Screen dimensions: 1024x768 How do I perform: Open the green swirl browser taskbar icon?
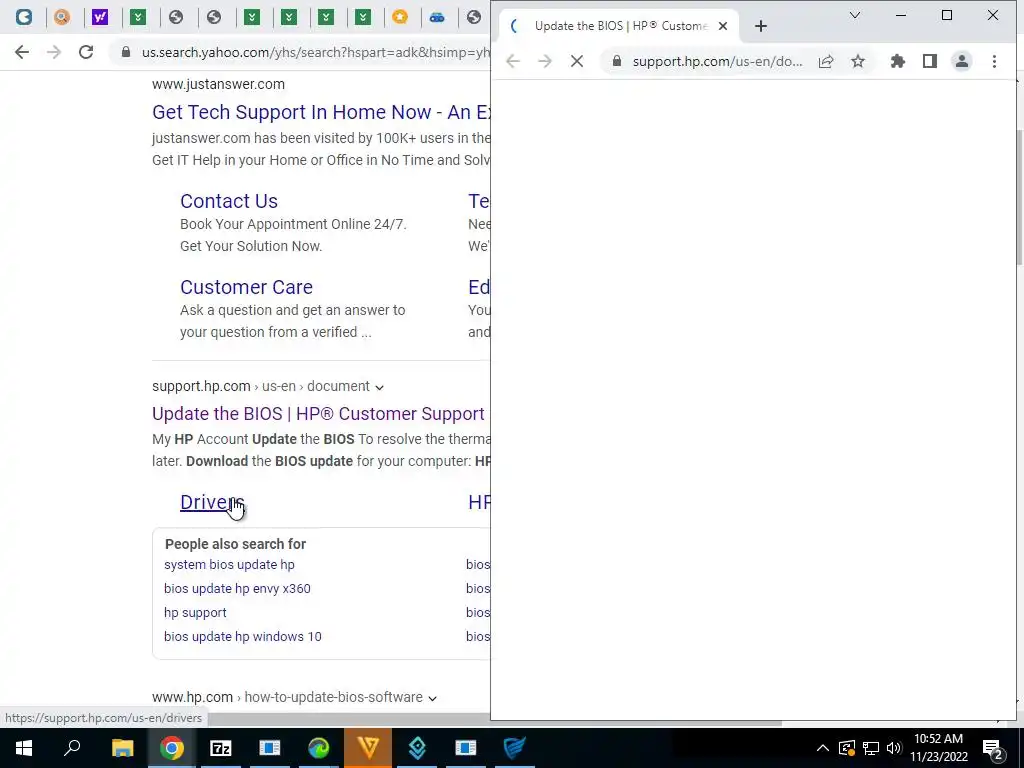[x=319, y=748]
